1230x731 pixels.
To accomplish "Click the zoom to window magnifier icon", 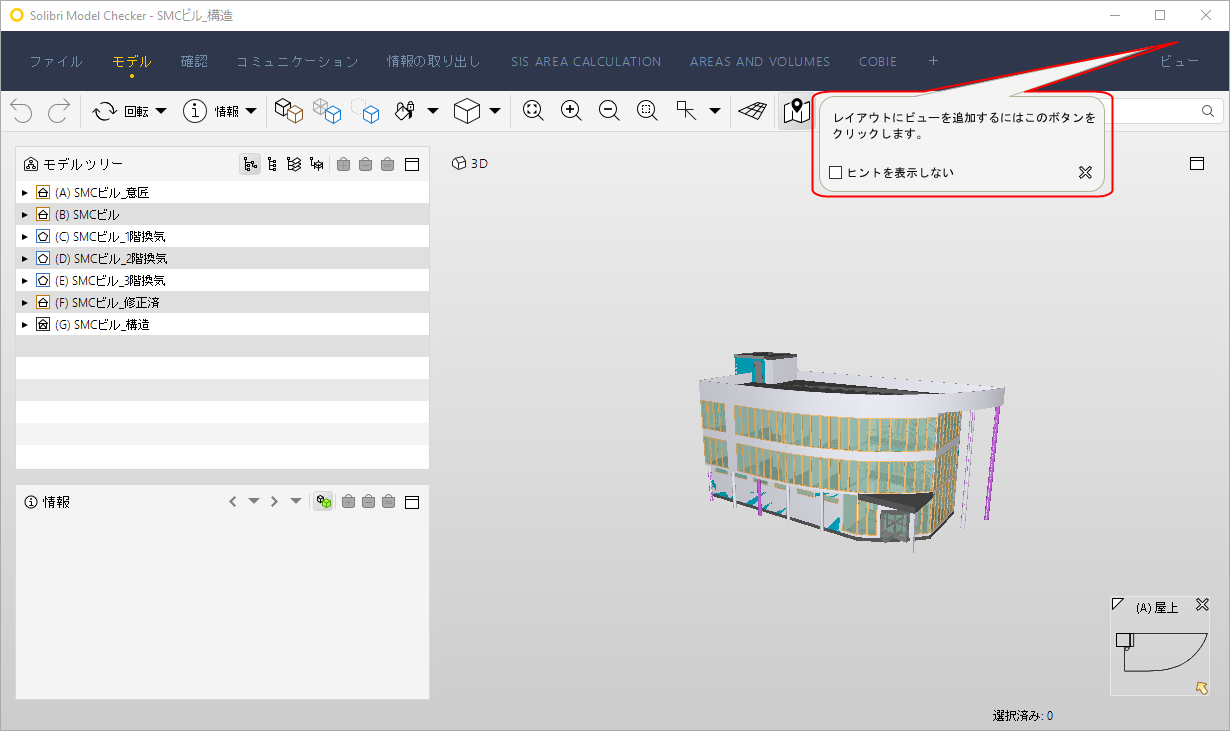I will click(x=647, y=111).
